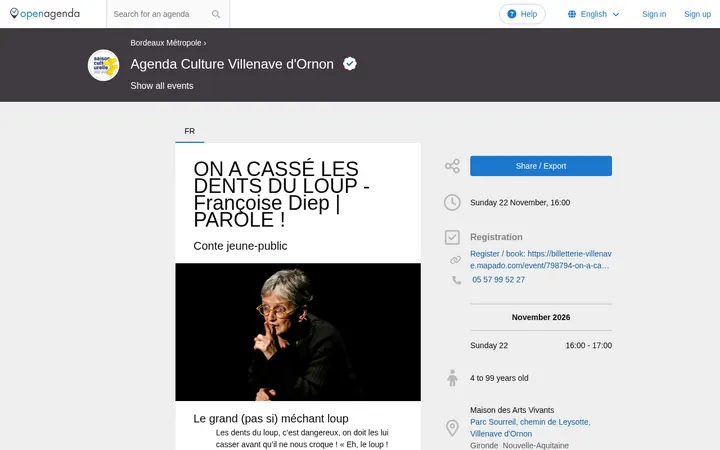Screen dimensions: 720x450
Task: Select the FR language tab
Action: tap(190, 131)
